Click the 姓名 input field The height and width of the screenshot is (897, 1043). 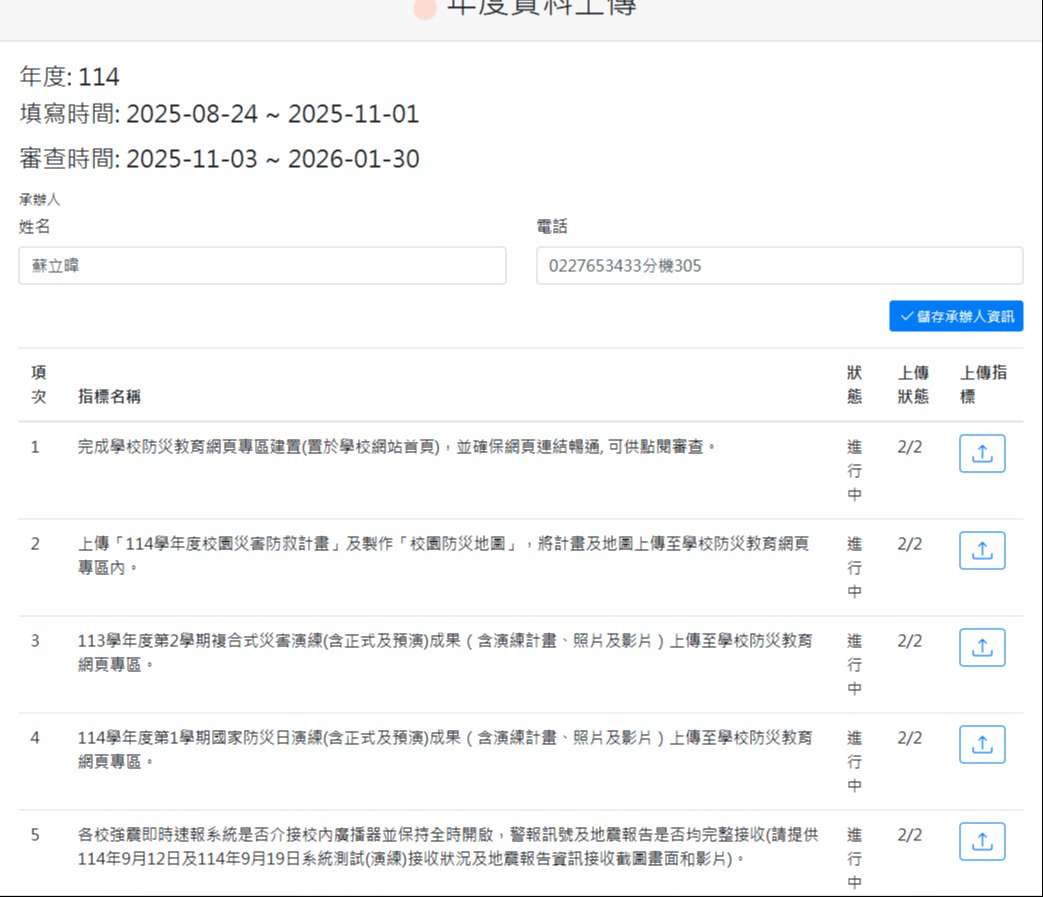tap(262, 266)
